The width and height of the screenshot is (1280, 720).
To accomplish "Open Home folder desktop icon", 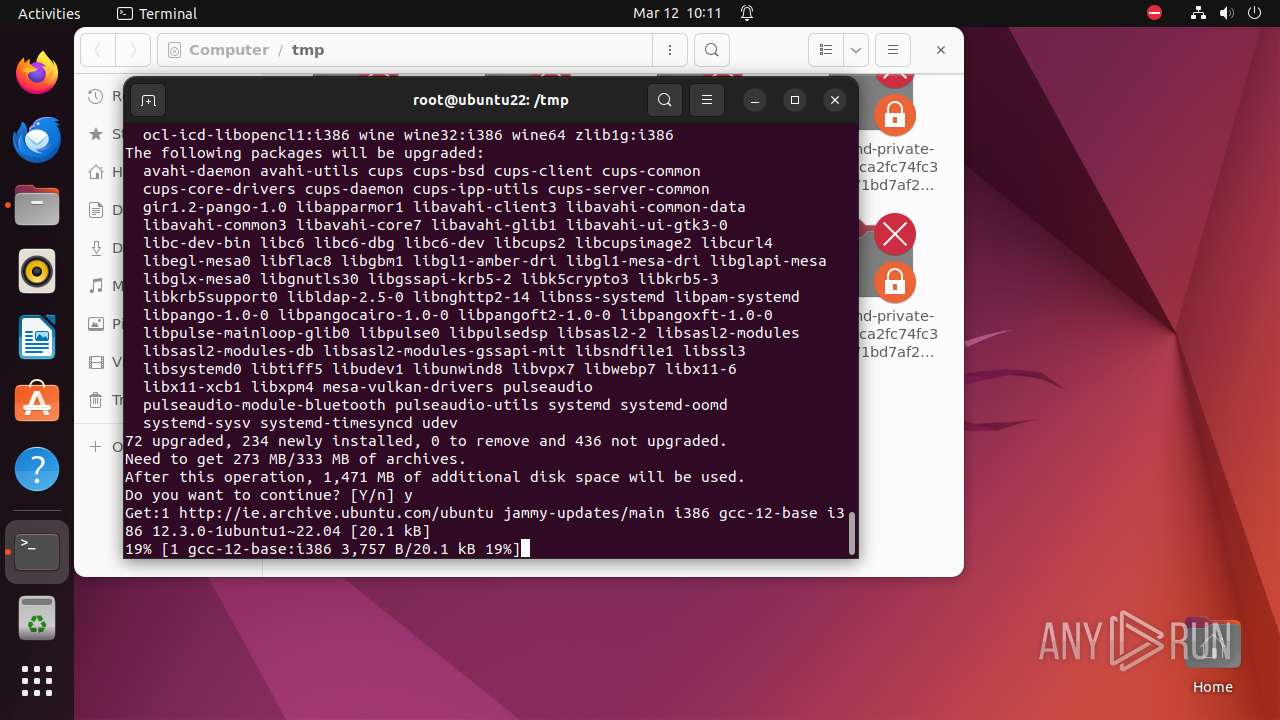I will pos(1213,656).
